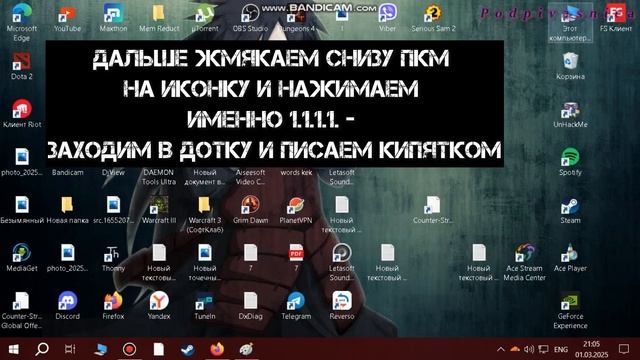Select the PDF file named 7
Viewport: 640px width, 360px height.
coord(296,258)
